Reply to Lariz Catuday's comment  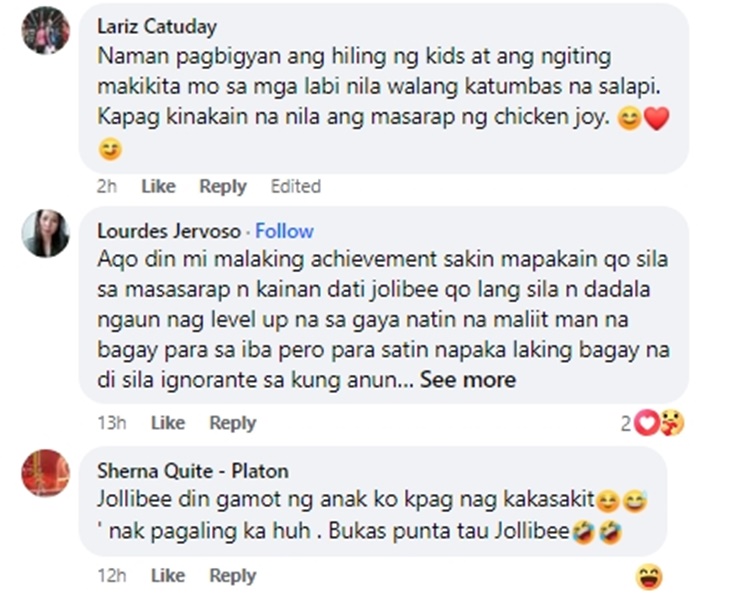[x=222, y=186]
